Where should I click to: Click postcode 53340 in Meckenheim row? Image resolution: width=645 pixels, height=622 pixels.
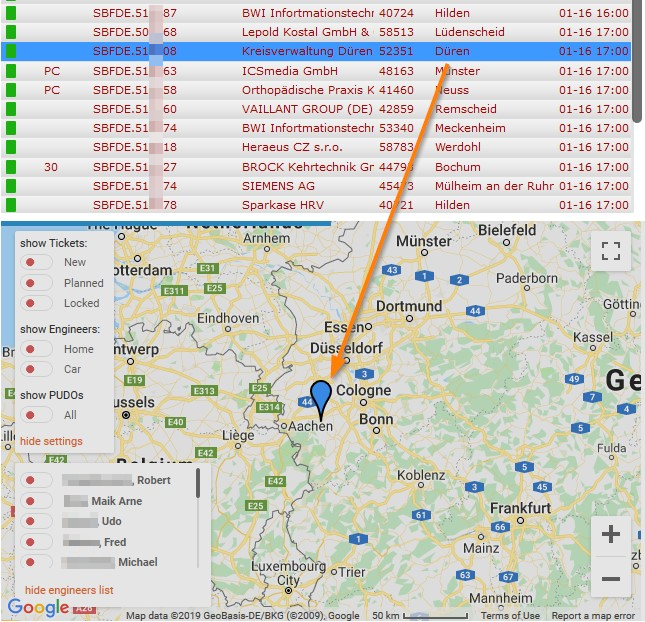tap(396, 128)
